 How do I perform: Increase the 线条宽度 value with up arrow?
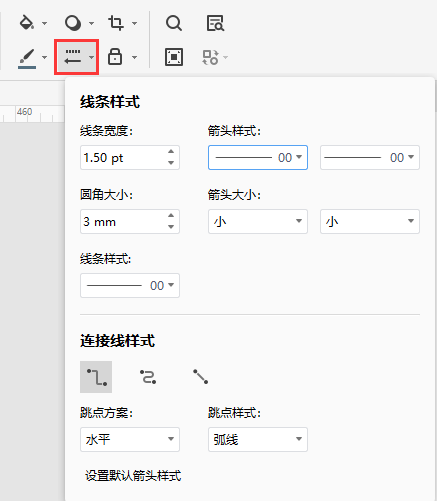(171, 152)
